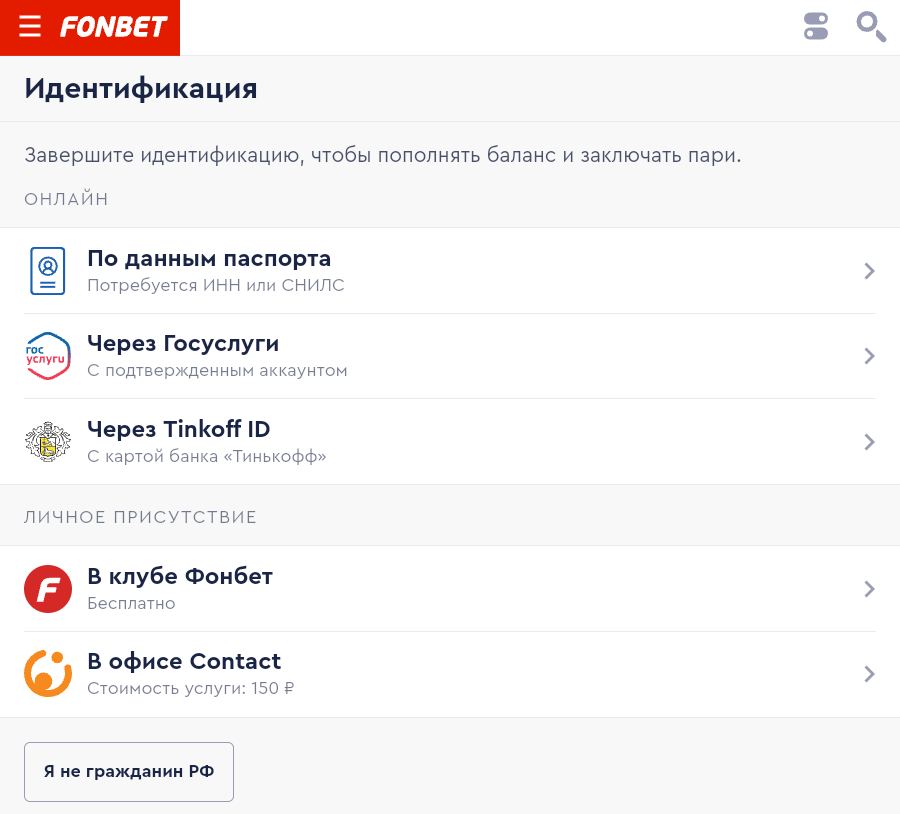Choose «В офисе Contact» option

point(184,662)
